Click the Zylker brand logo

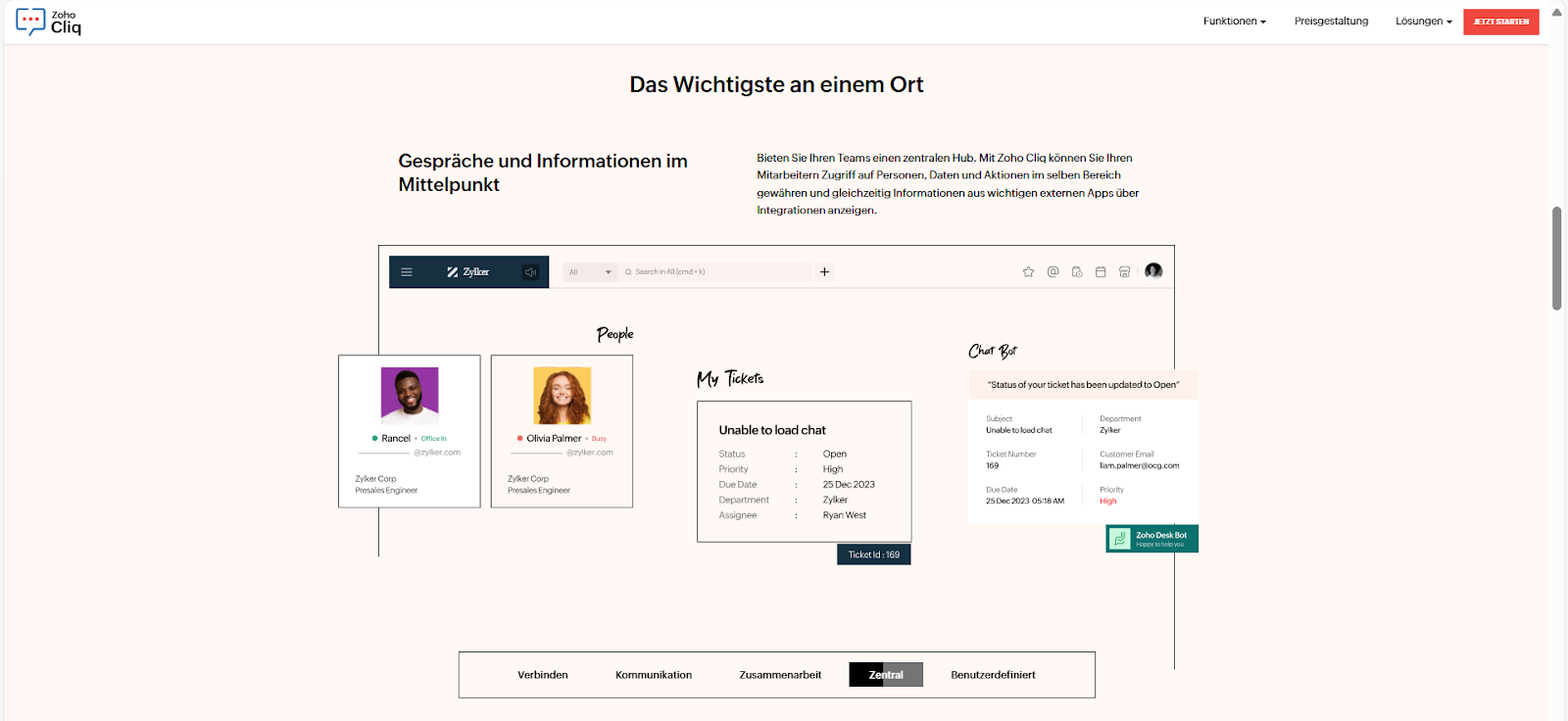468,272
